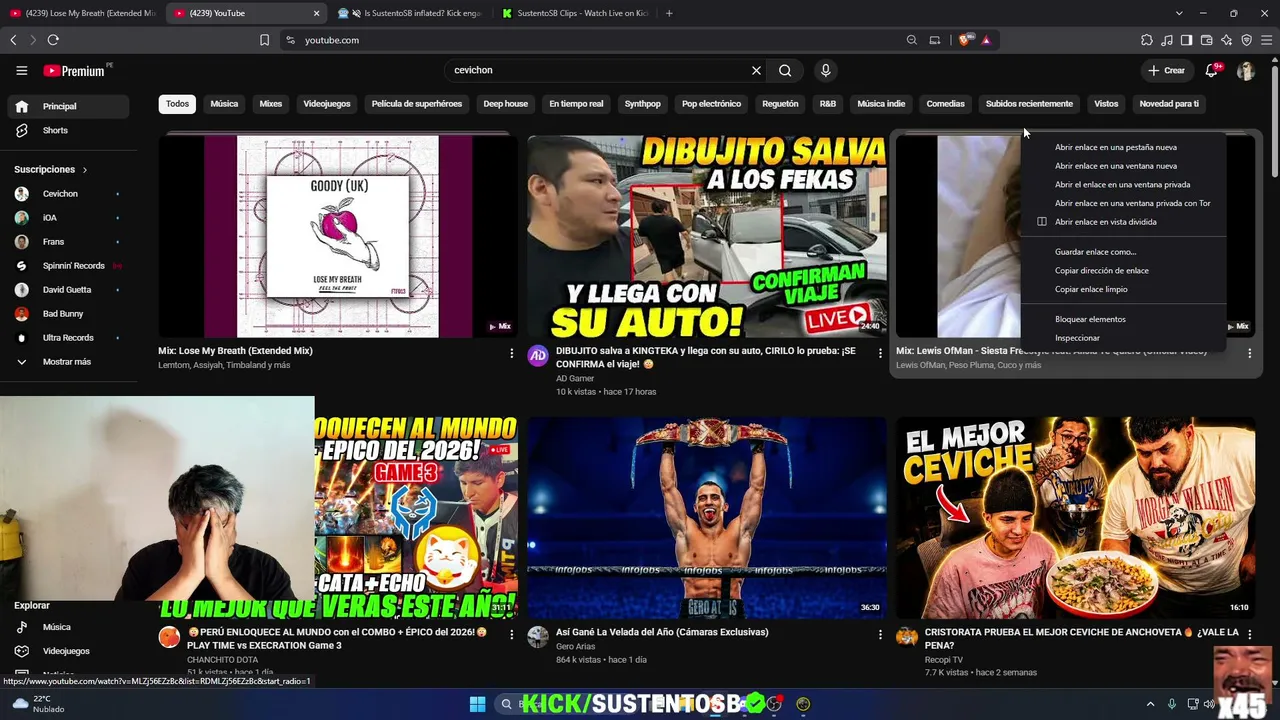Screen dimensions: 1280x720
Task: Filter by Película de superhéroes chip
Action: pyautogui.click(x=417, y=104)
